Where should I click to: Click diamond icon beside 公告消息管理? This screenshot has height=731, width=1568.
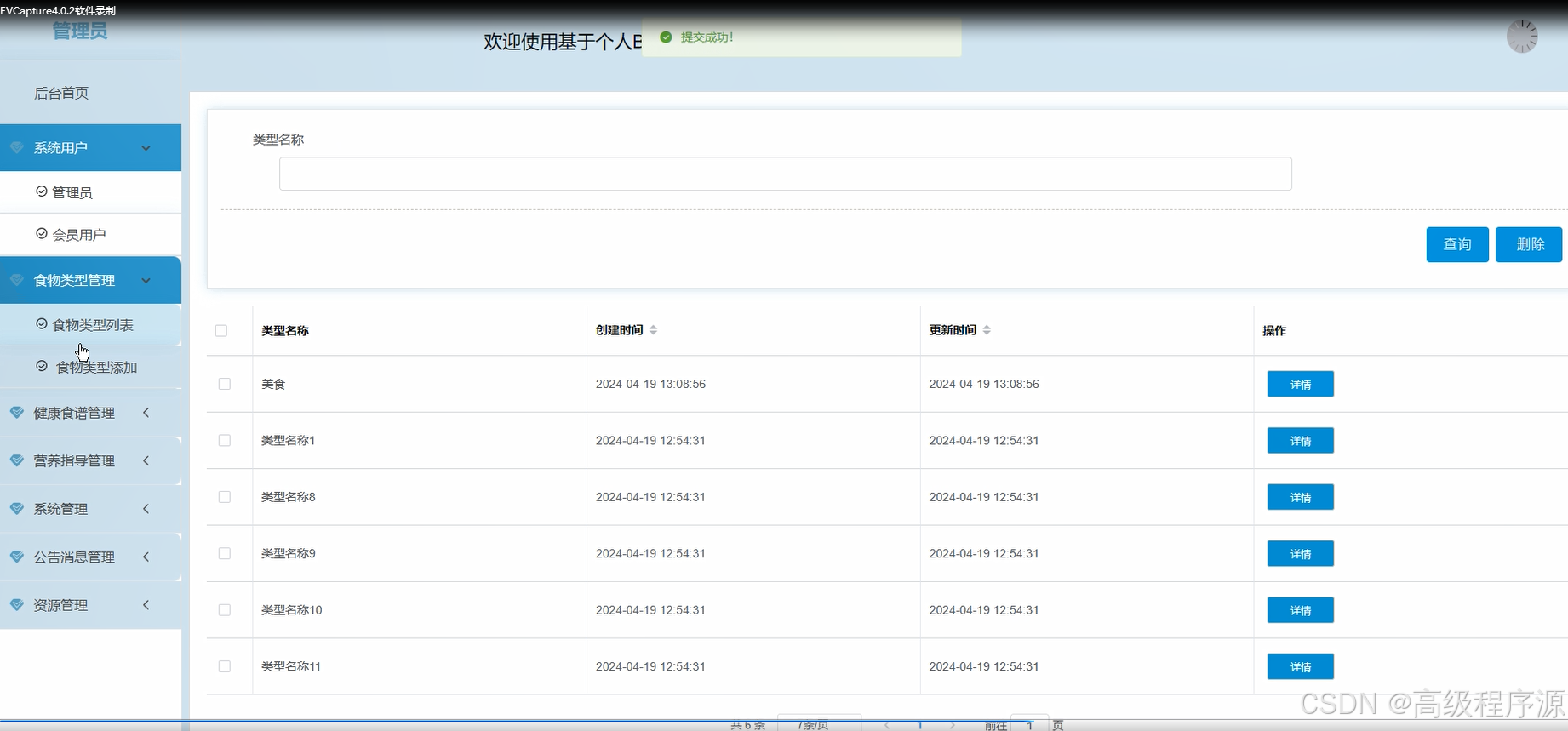[16, 557]
